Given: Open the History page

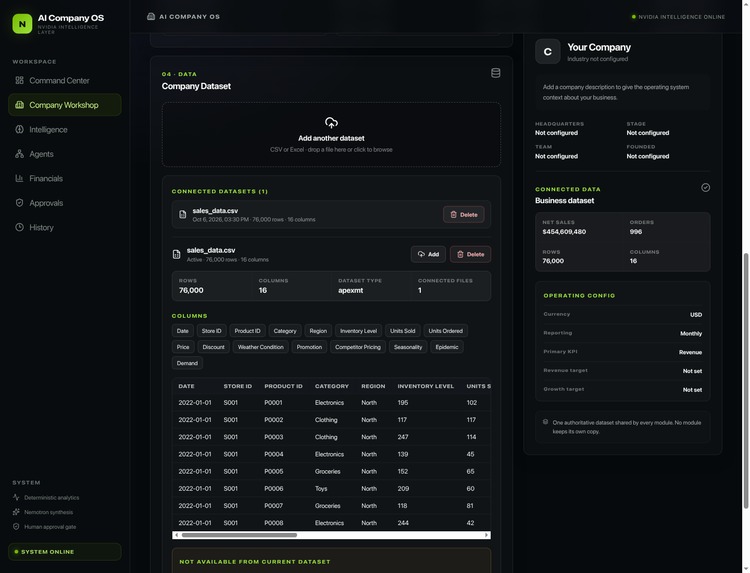Looking at the screenshot, I should (x=65, y=227).
